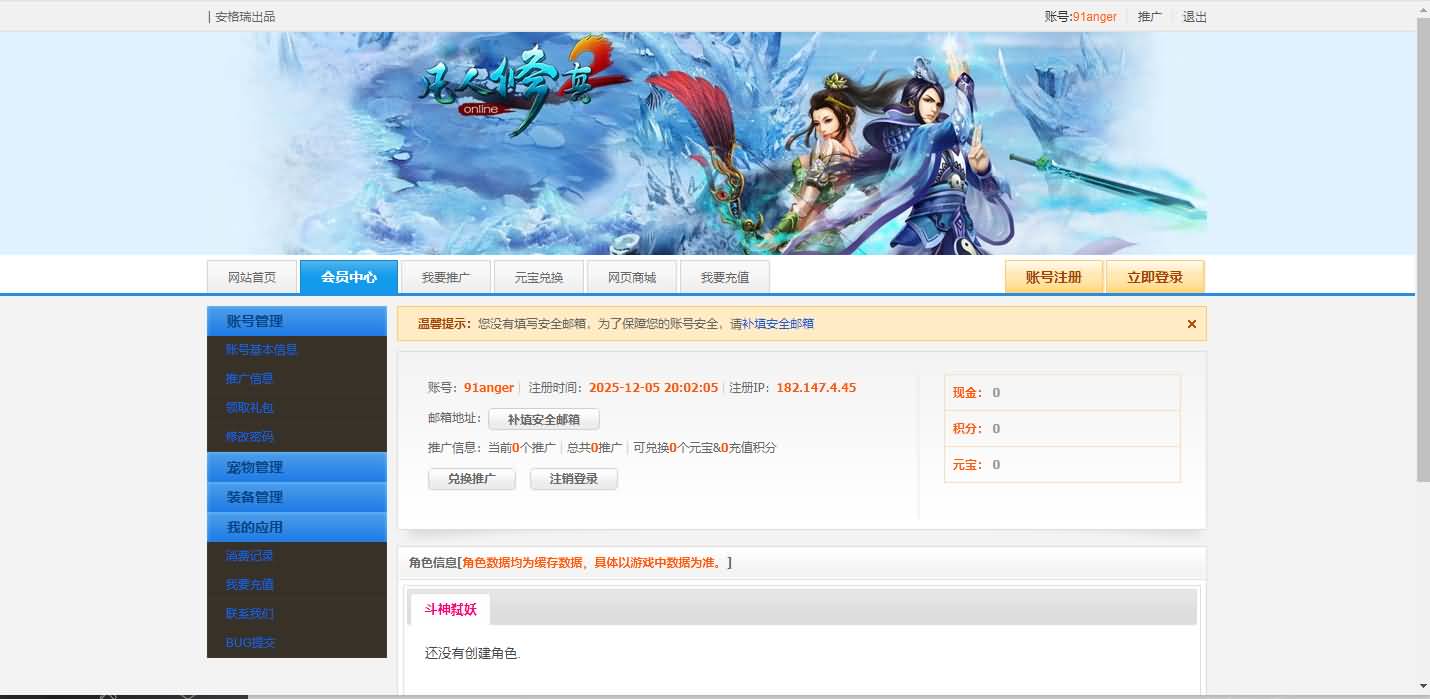This screenshot has height=699, width=1430.
Task: Select the 会员中心 nav tab
Action: 349,277
